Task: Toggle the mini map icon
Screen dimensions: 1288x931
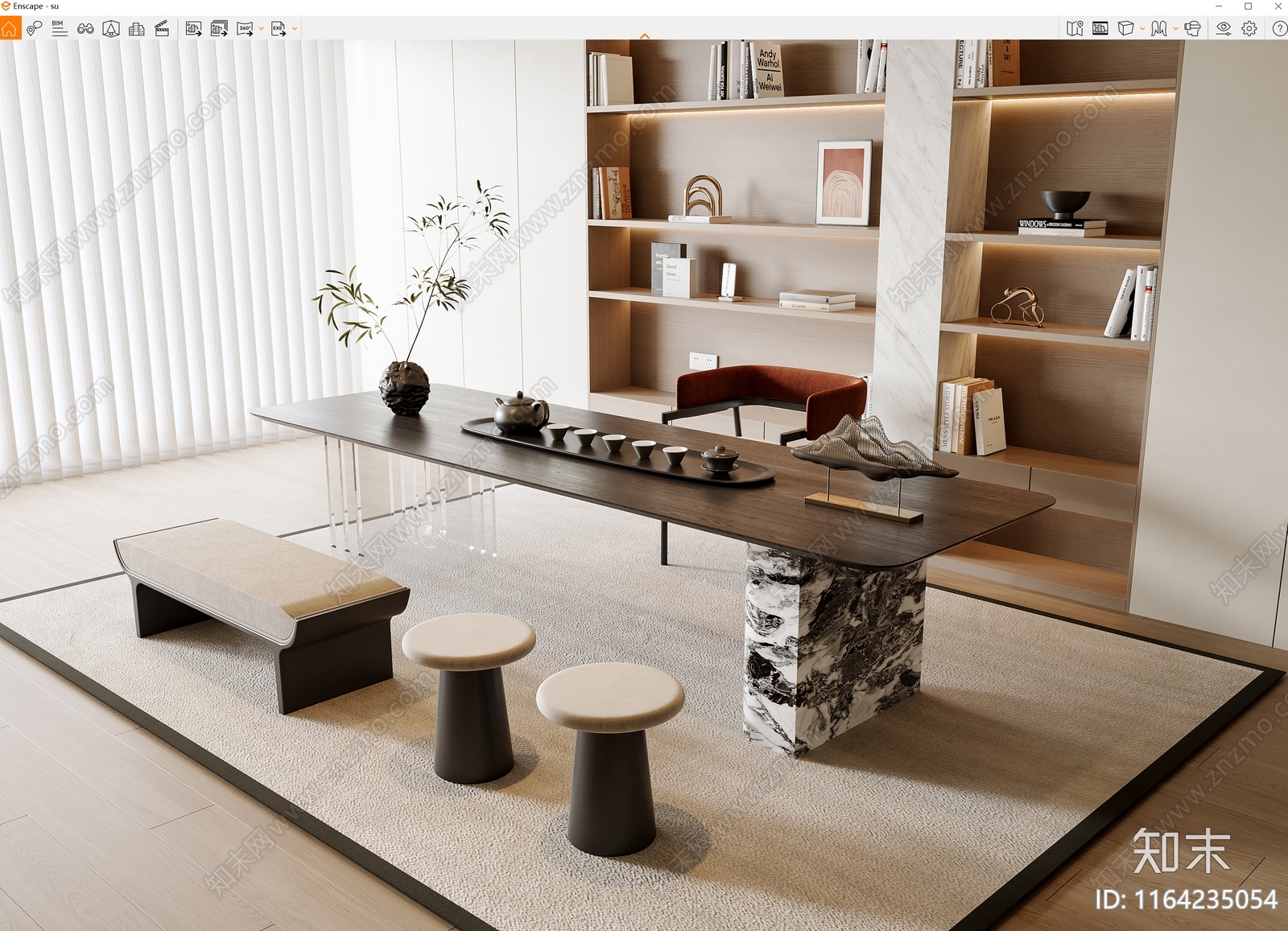Action: [x=1075, y=29]
